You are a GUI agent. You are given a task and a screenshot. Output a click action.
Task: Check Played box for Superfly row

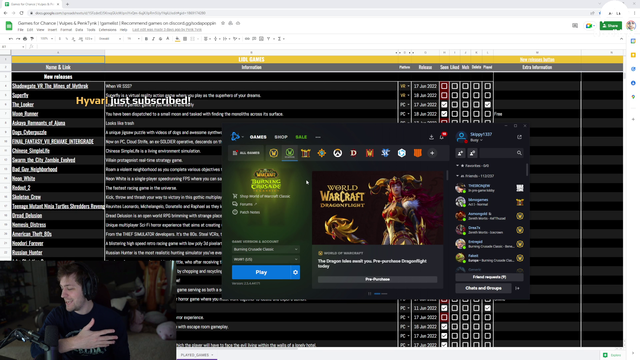(x=488, y=96)
